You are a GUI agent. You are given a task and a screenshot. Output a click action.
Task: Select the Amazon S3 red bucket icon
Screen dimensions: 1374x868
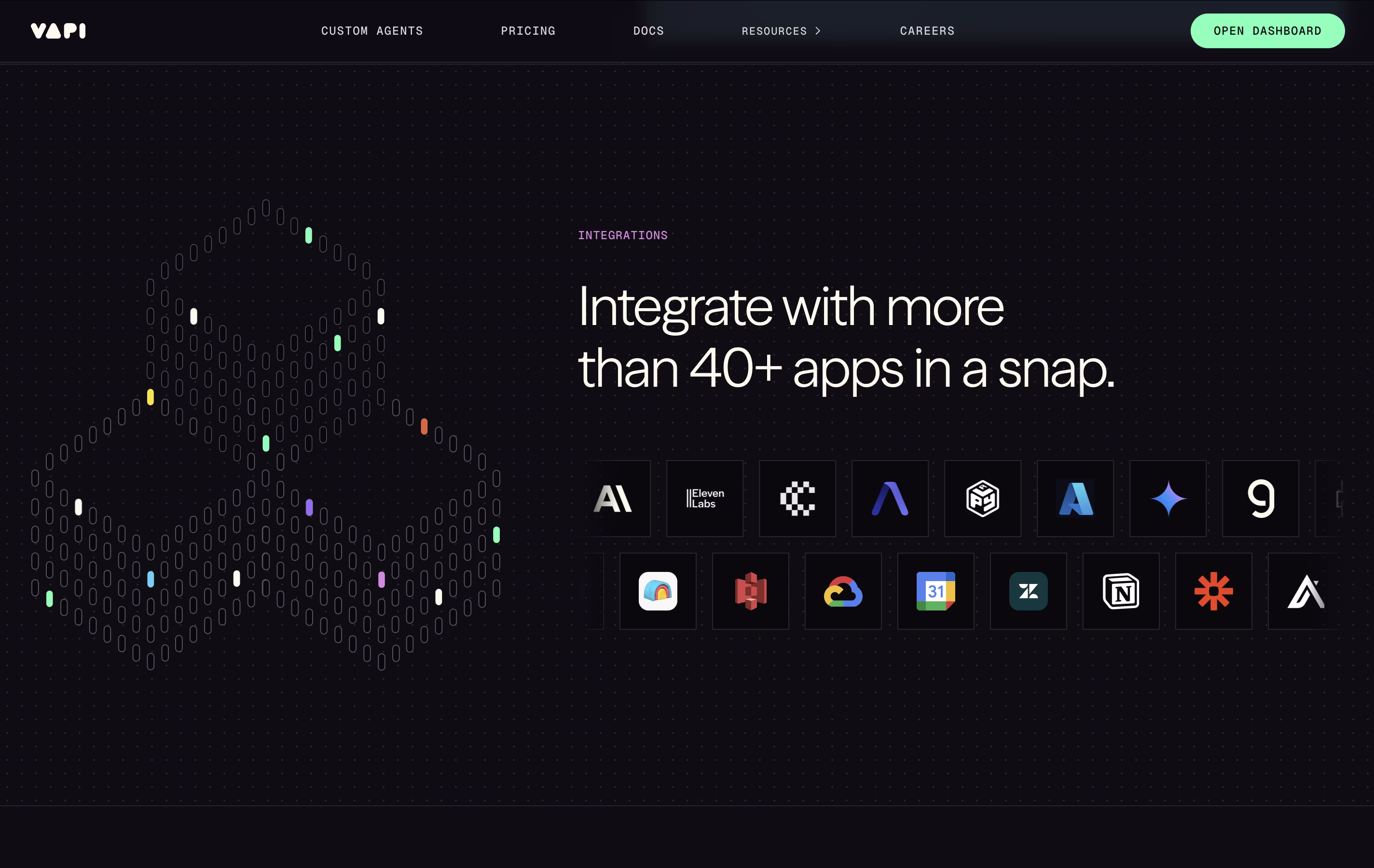point(750,591)
